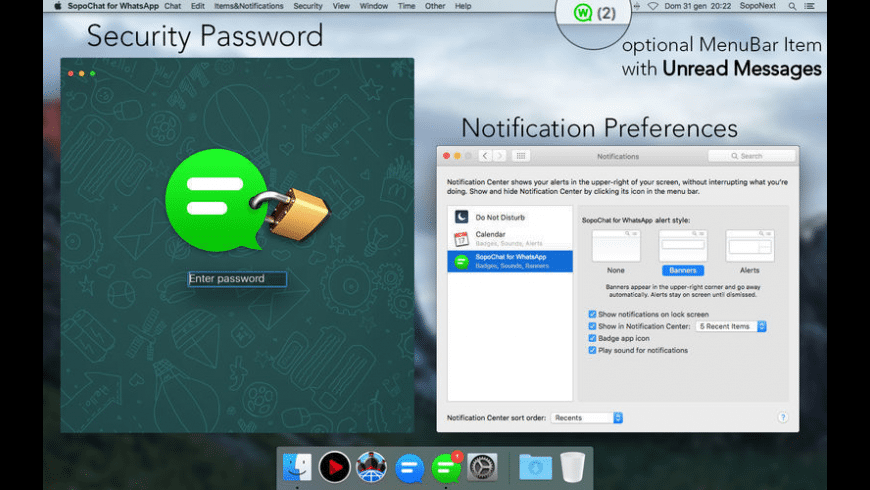Open the red play button app in dock

click(335, 467)
